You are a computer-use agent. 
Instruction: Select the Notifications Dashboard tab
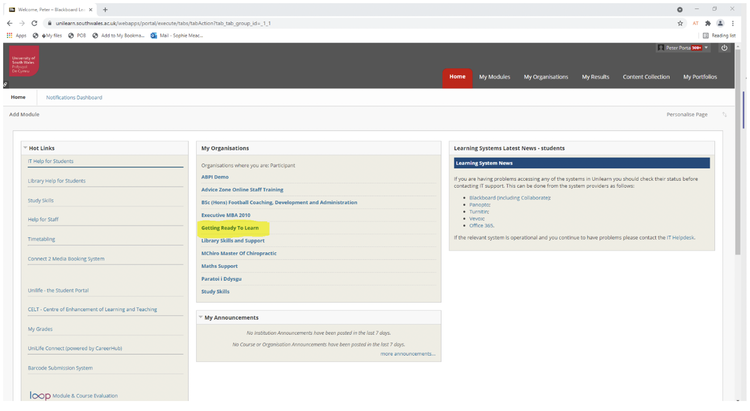tap(74, 98)
